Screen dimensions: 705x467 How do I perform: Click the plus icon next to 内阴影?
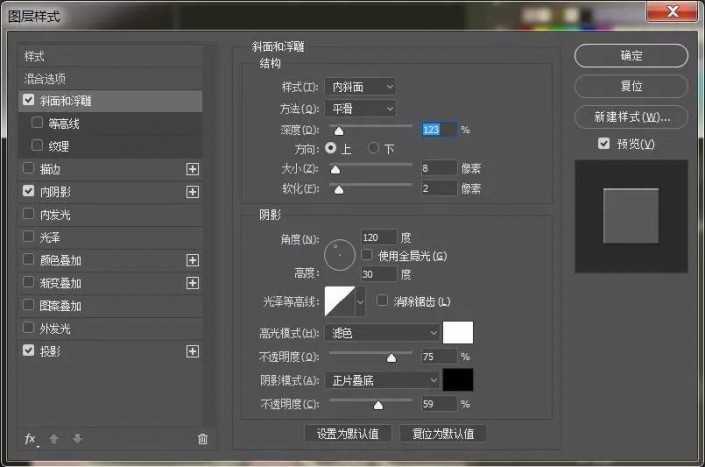193,191
